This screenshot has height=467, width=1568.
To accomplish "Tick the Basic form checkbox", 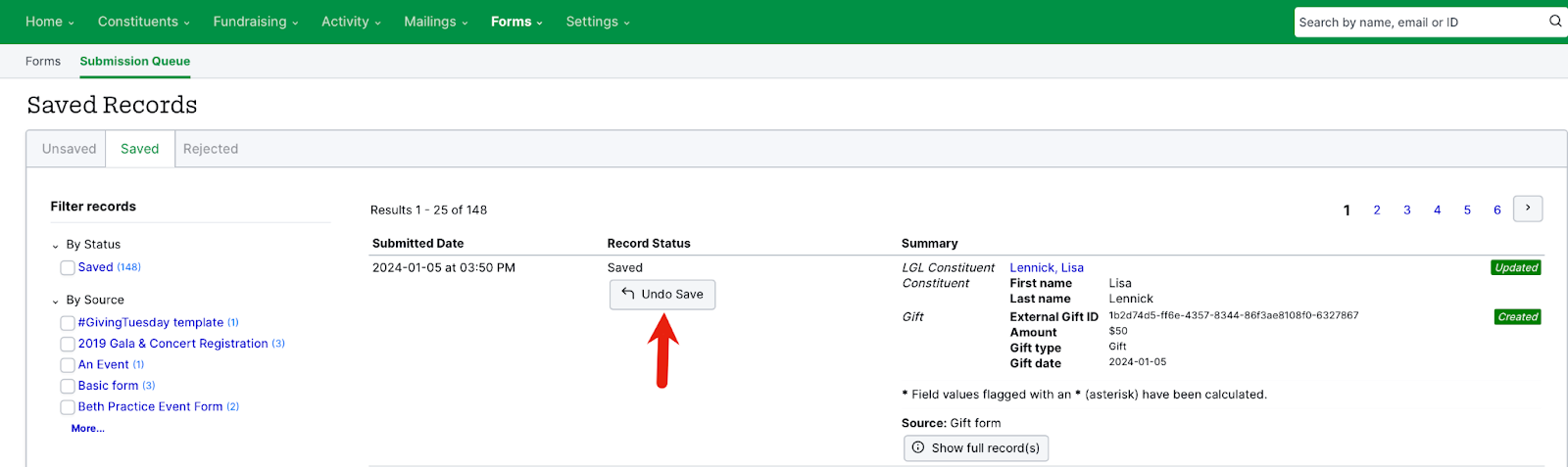I will point(68,386).
